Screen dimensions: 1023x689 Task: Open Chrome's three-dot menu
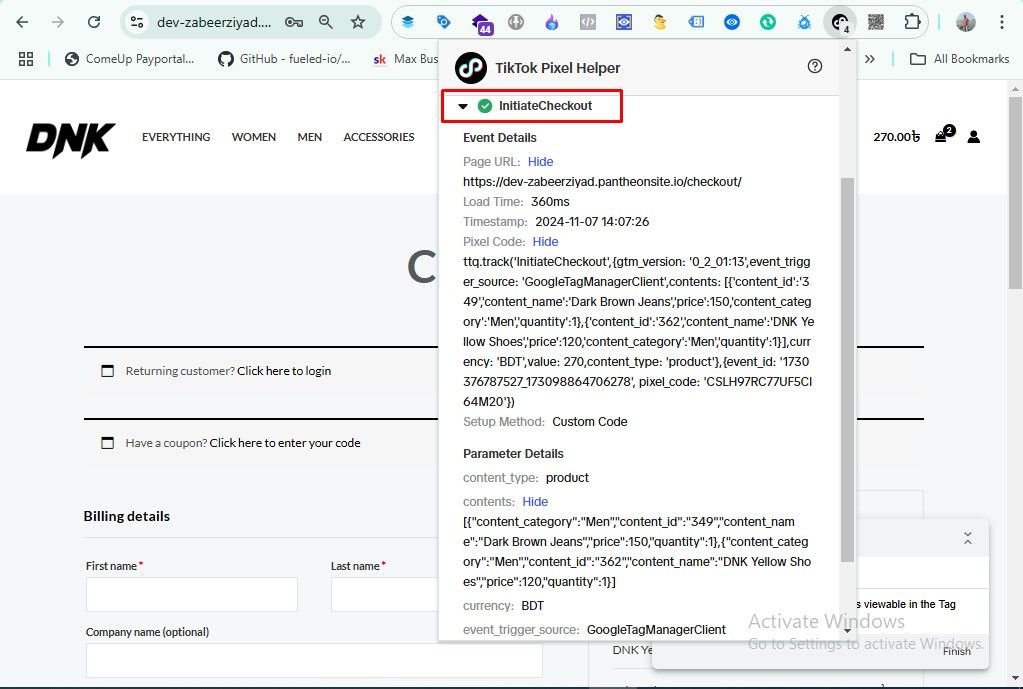[1001, 22]
